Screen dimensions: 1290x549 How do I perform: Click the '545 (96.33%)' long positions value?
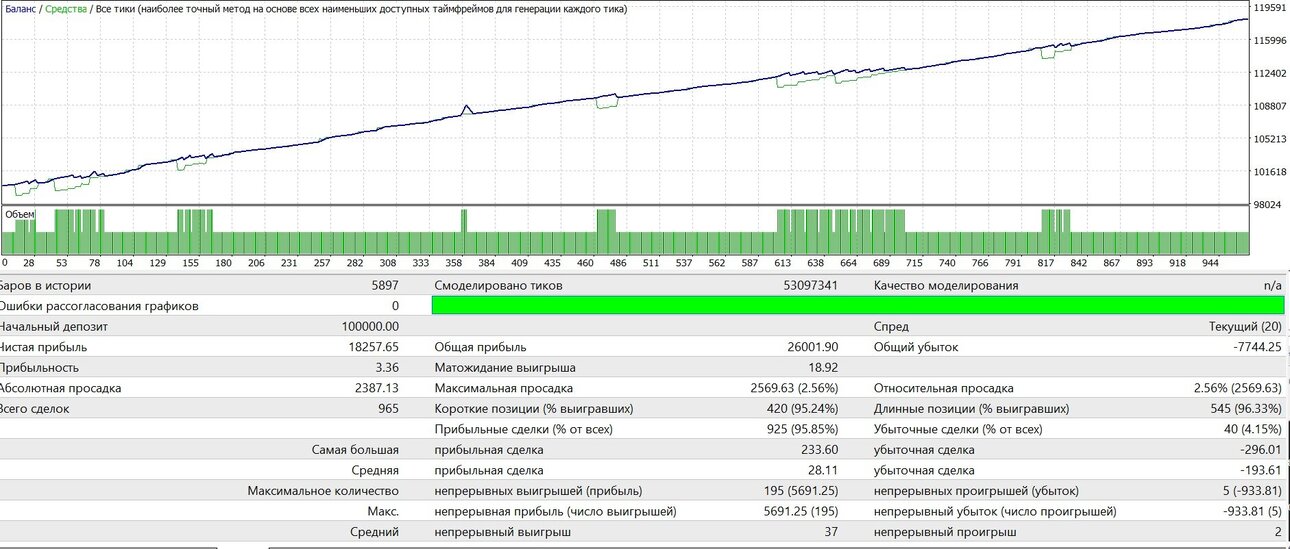pyautogui.click(x=1247, y=408)
